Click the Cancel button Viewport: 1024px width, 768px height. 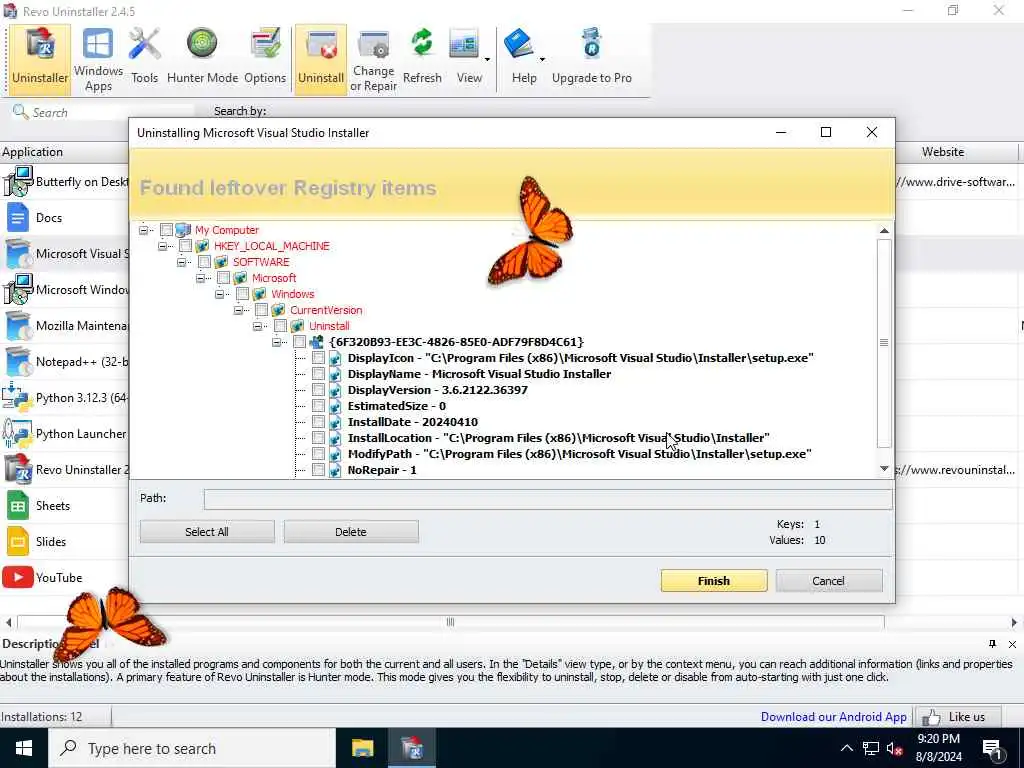tap(829, 581)
